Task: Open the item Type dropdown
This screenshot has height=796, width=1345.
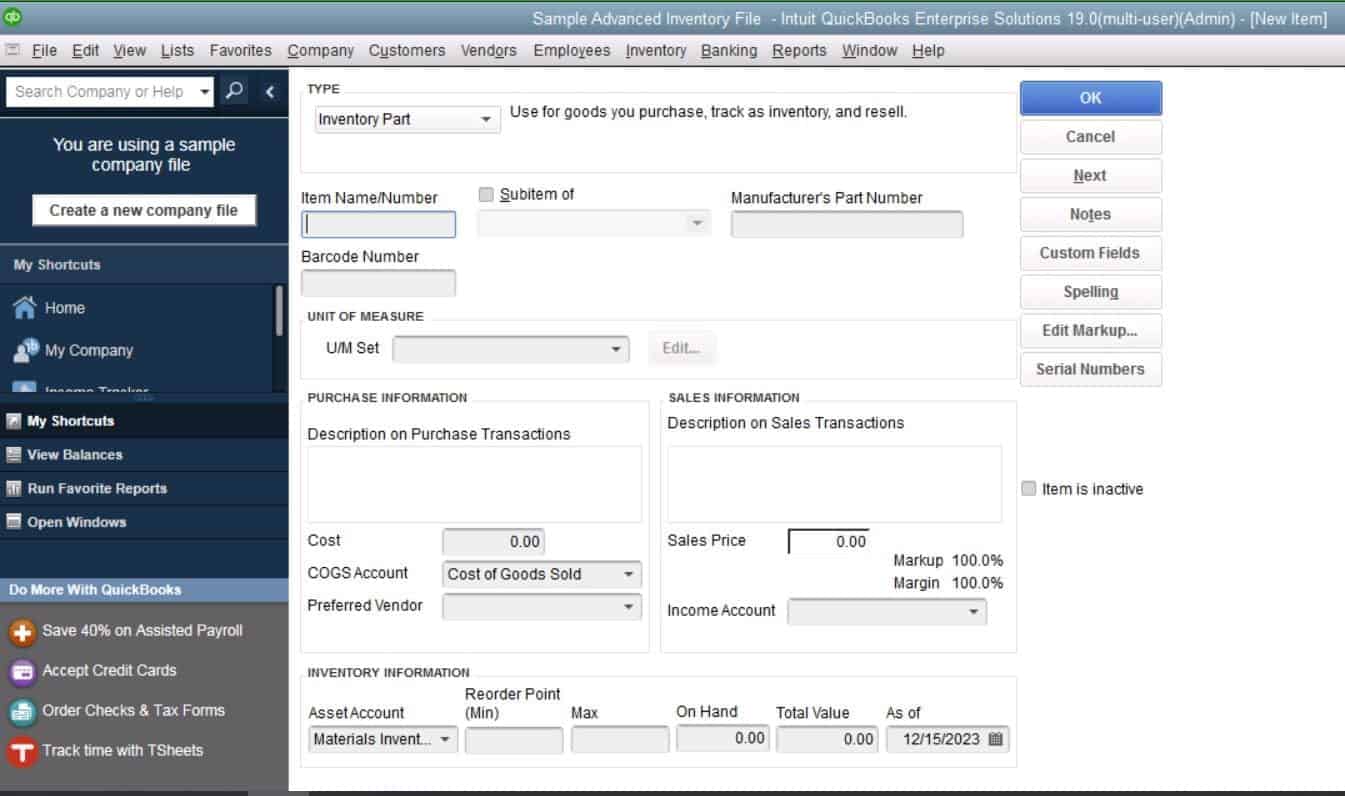Action: tap(407, 119)
